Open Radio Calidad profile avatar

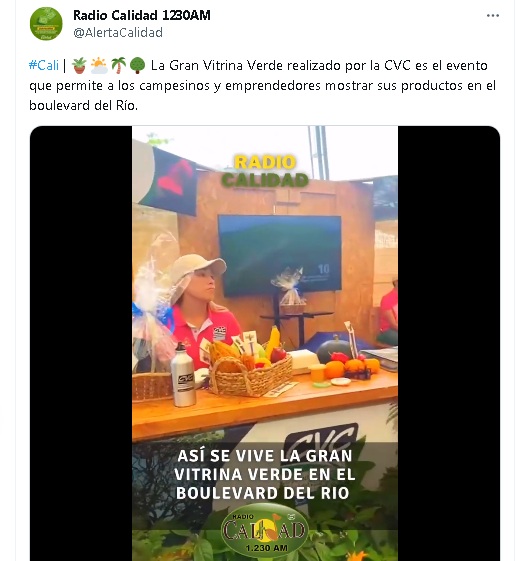coord(46,24)
